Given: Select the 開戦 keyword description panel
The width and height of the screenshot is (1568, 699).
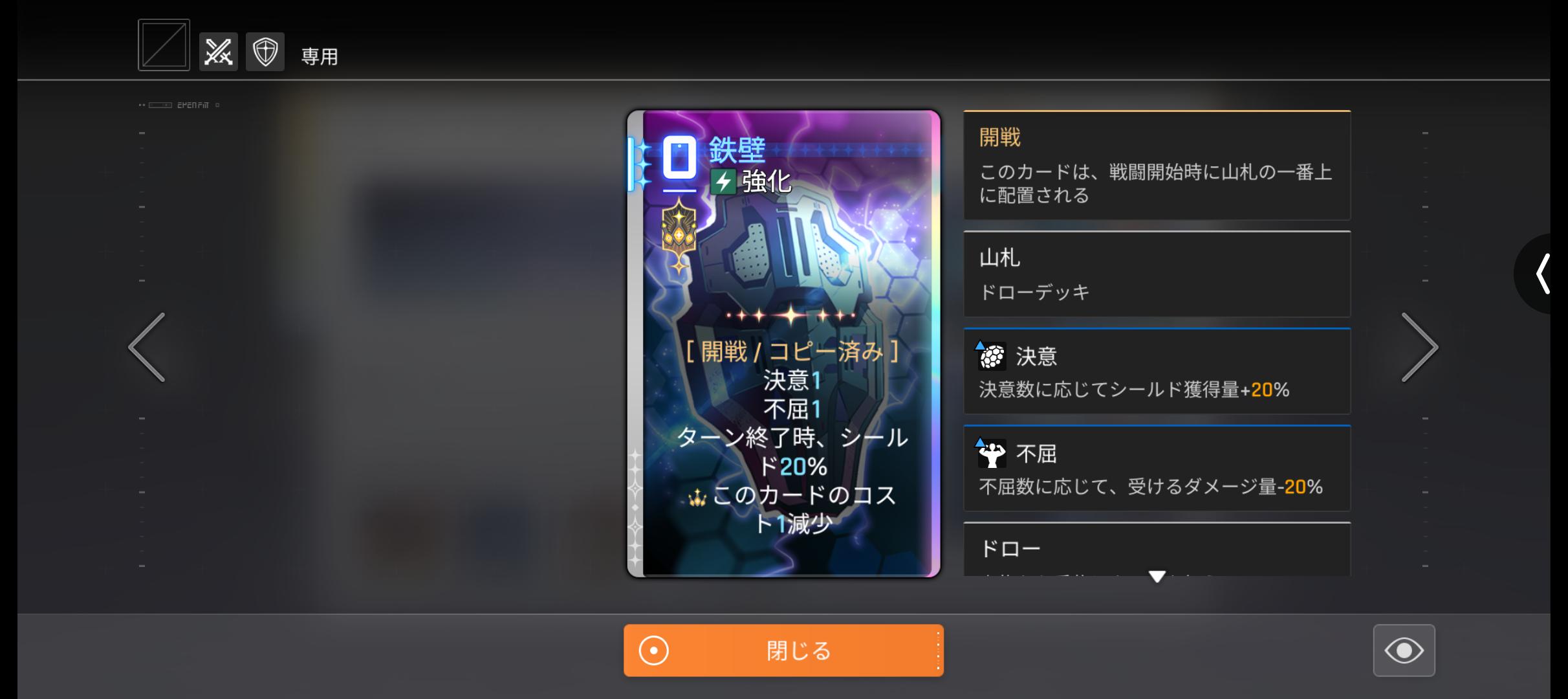Looking at the screenshot, I should (1157, 165).
